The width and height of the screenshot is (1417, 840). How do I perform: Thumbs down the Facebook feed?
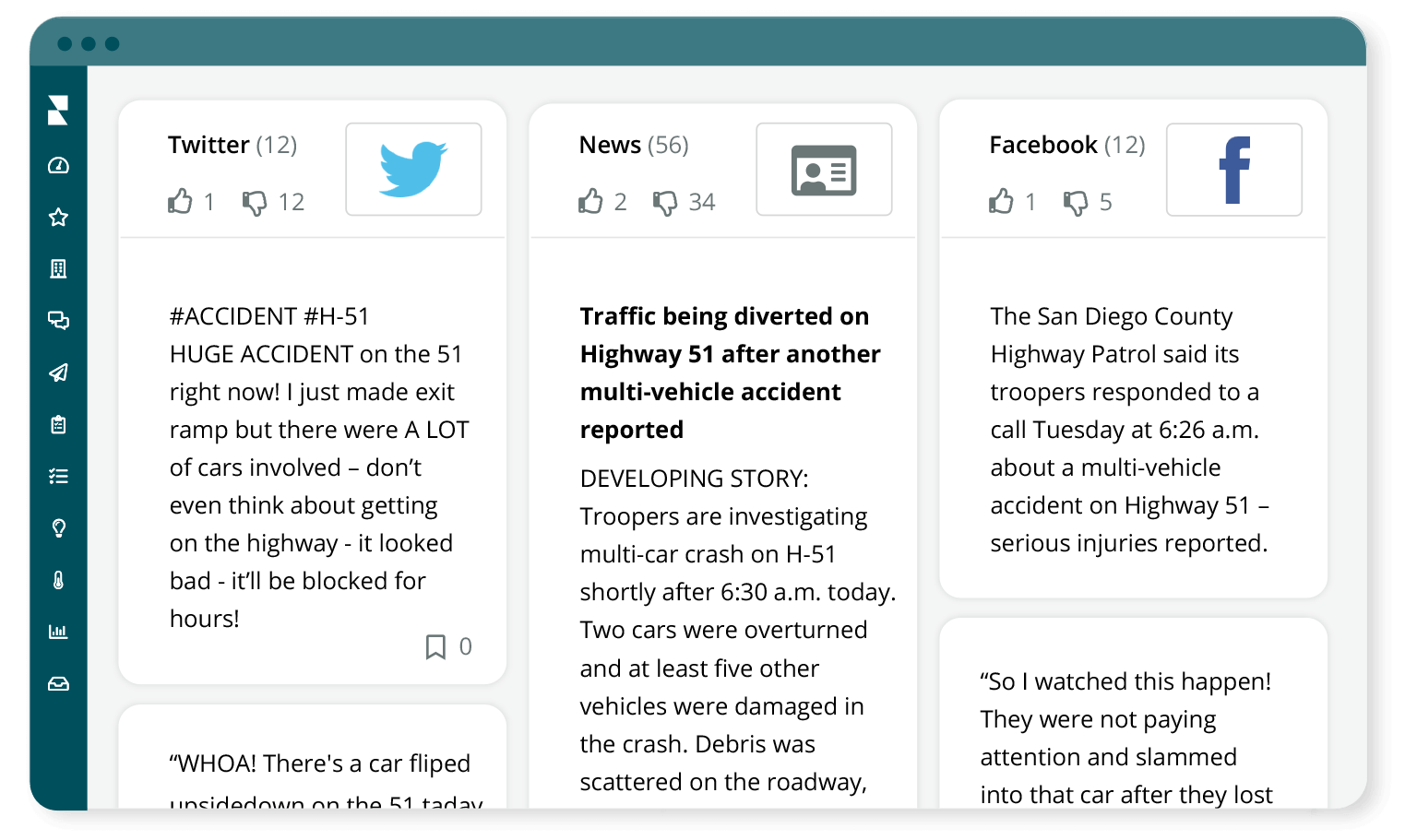click(x=1075, y=202)
